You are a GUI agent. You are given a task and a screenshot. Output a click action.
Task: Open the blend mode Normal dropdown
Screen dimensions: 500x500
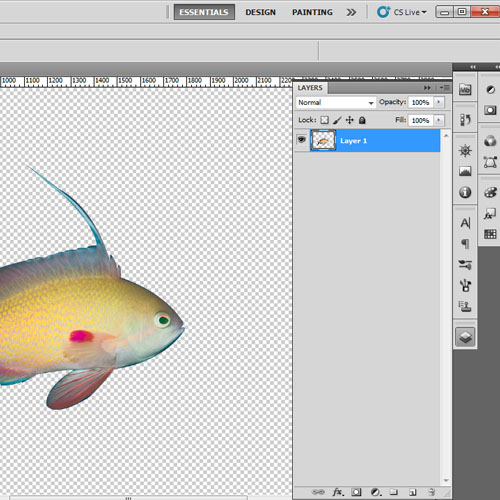click(336, 102)
